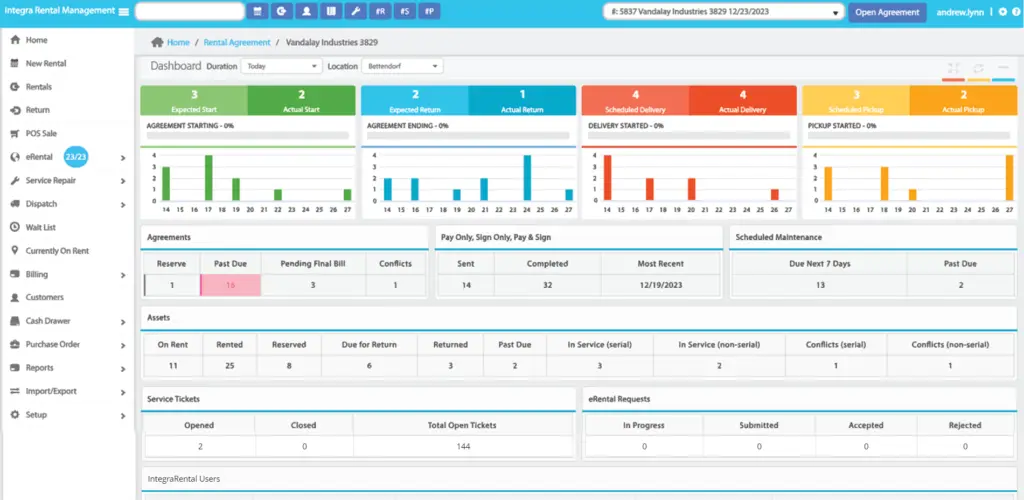
Task: Click the Rental Agreement breadcrumb link
Action: (236, 42)
